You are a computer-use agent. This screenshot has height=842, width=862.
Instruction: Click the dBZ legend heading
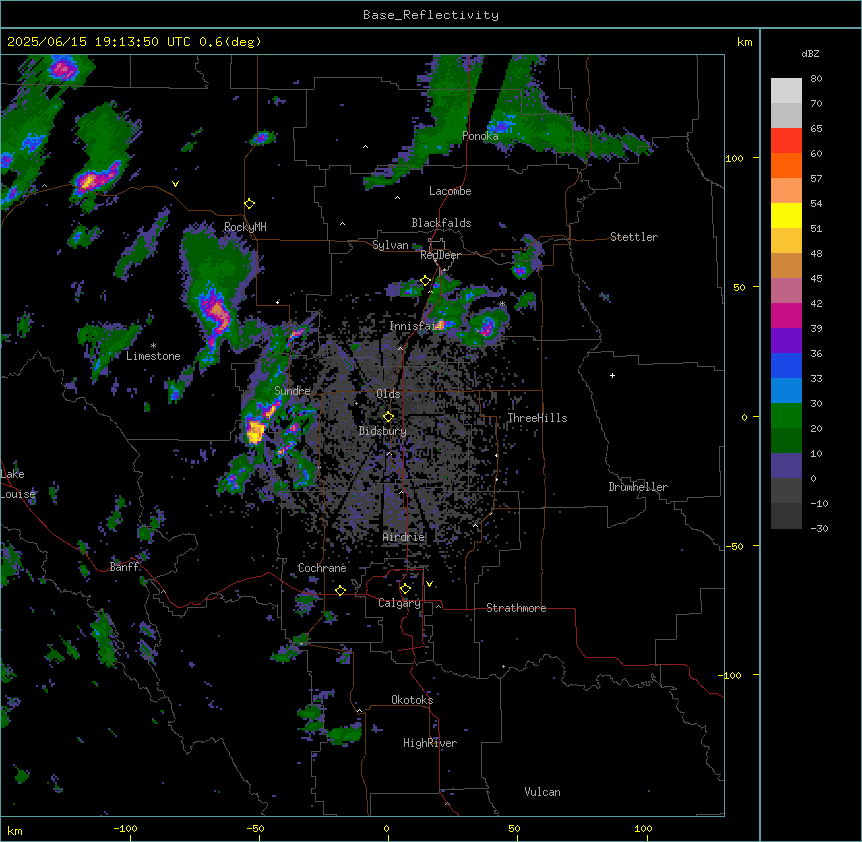(810, 53)
